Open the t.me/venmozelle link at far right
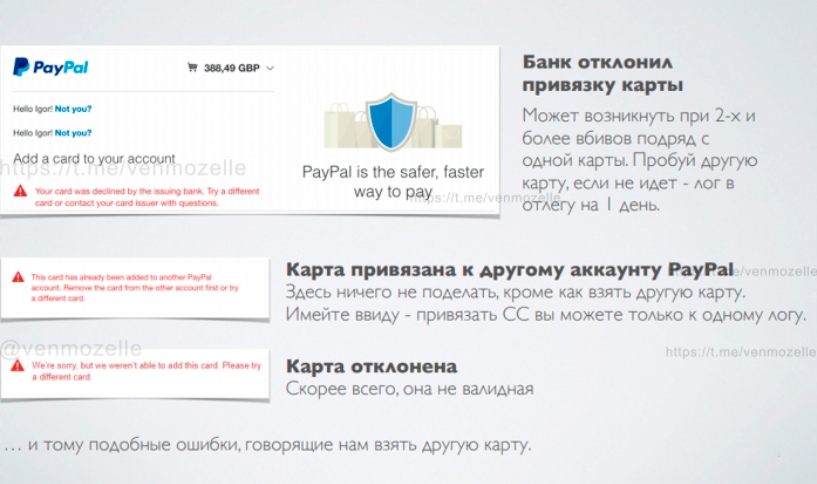Screen dimensions: 817x484 coord(738,352)
